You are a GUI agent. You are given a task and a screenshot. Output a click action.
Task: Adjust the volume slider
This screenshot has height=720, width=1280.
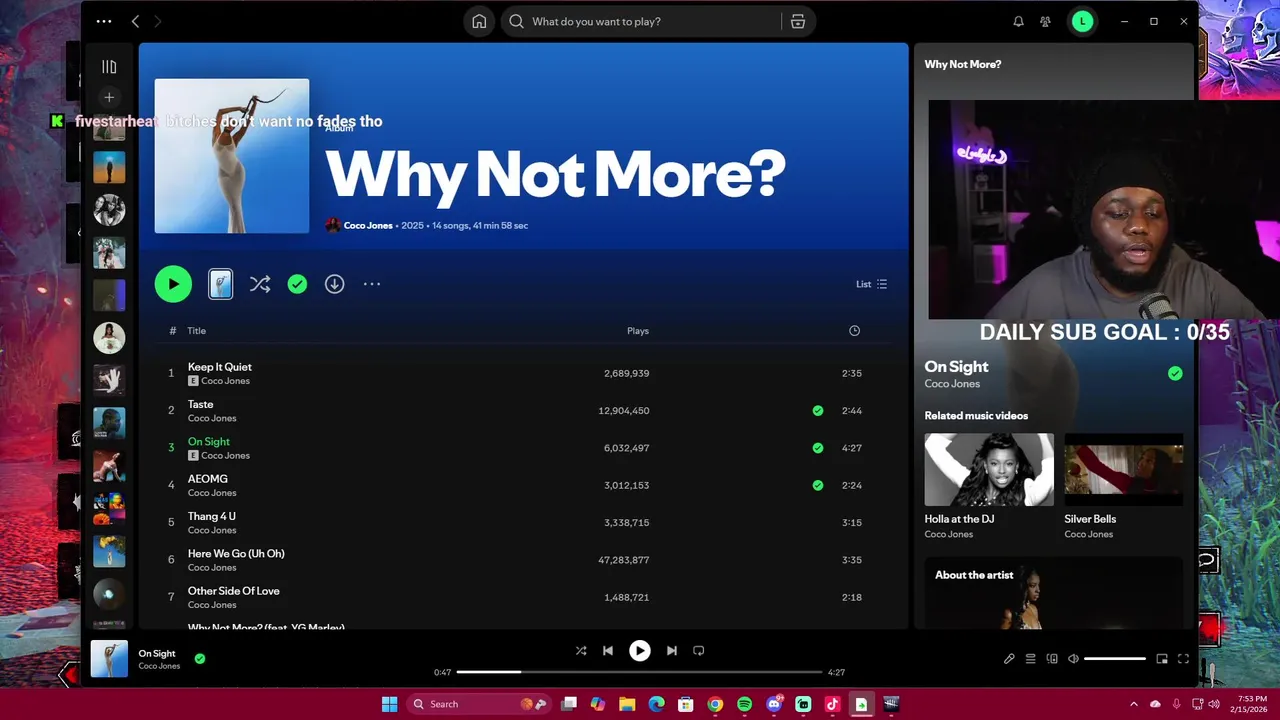point(1115,659)
